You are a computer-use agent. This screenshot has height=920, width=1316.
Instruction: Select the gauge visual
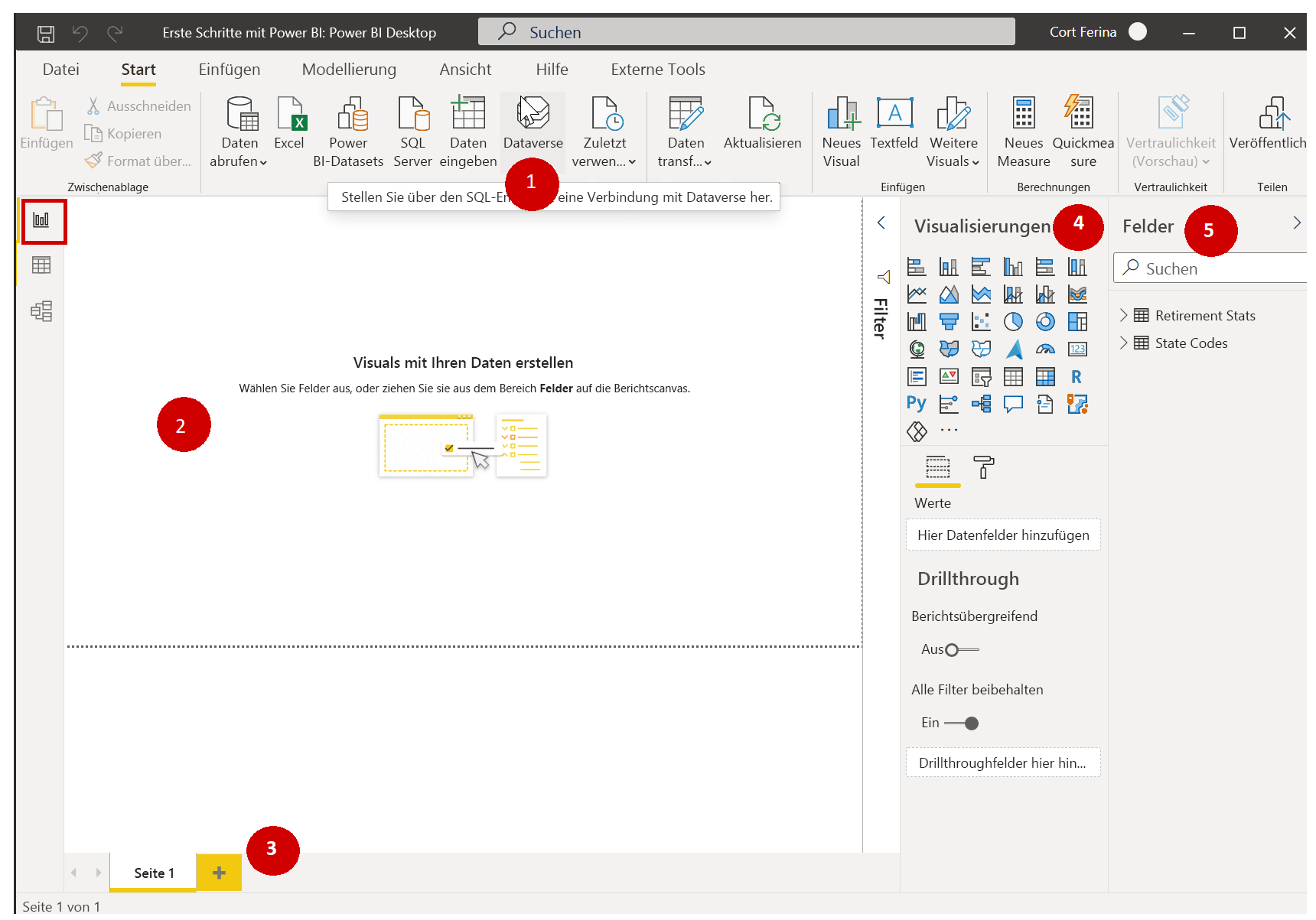[x=1045, y=349]
